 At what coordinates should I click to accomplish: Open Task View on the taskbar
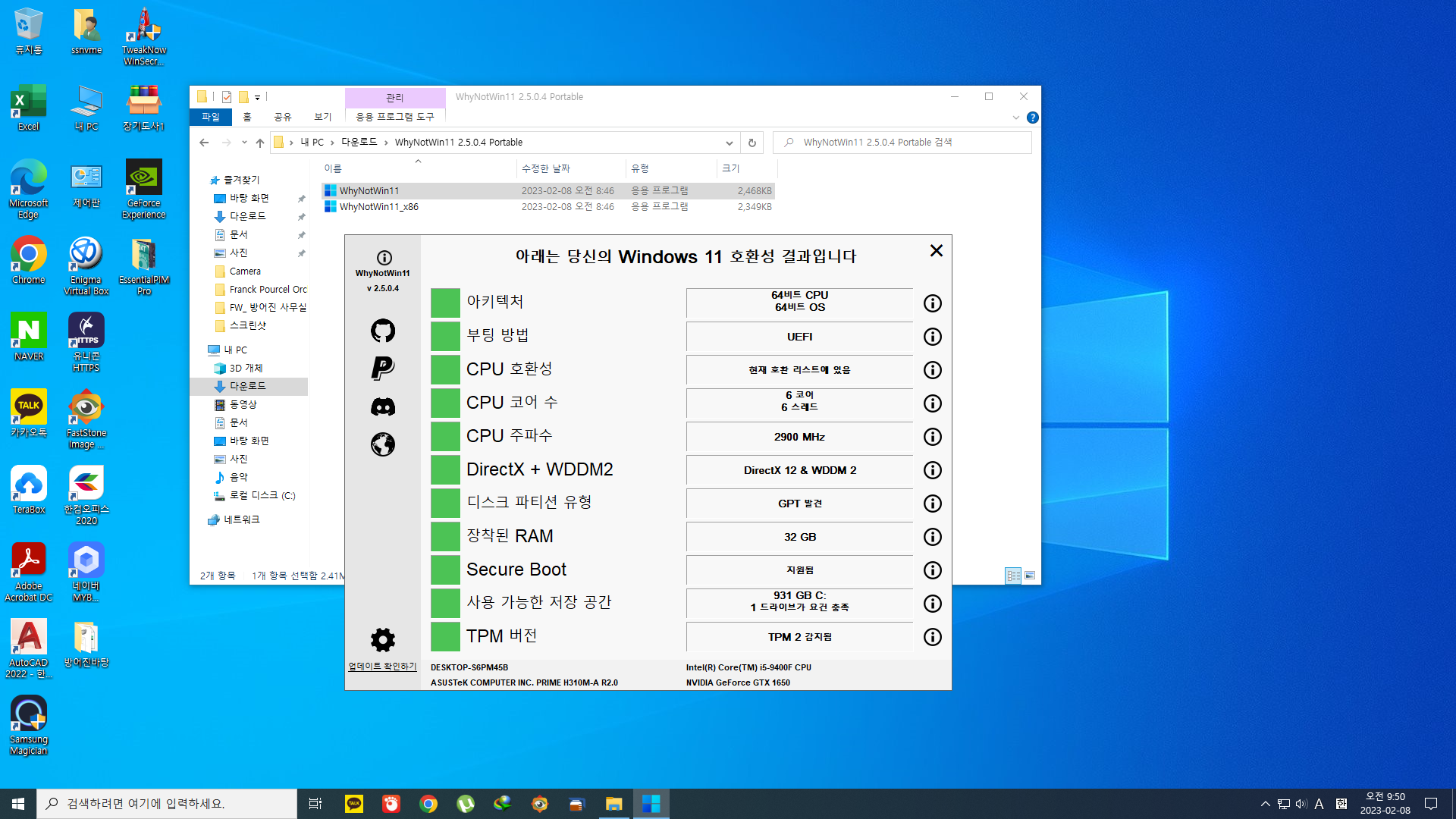(x=315, y=804)
